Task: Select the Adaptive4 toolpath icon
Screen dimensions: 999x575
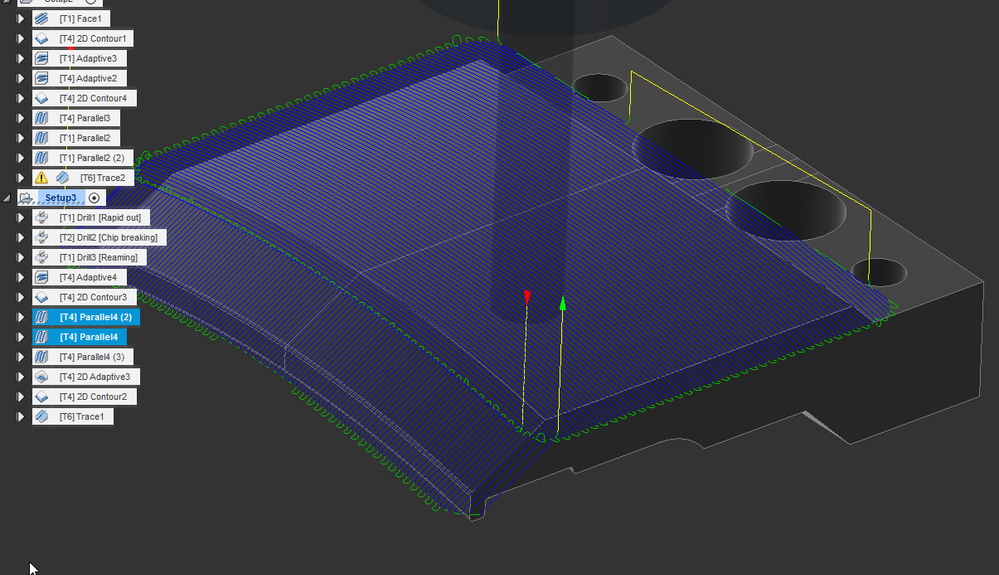Action: click(x=42, y=277)
